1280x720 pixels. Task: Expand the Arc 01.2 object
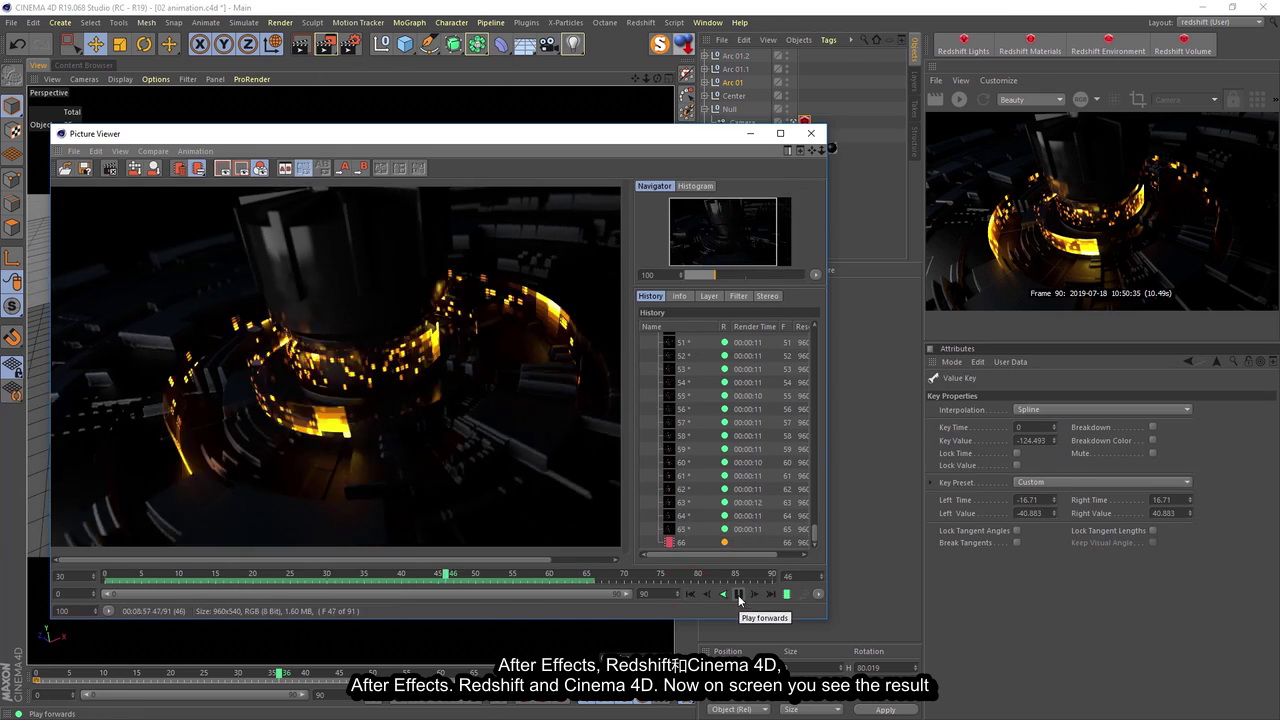704,56
